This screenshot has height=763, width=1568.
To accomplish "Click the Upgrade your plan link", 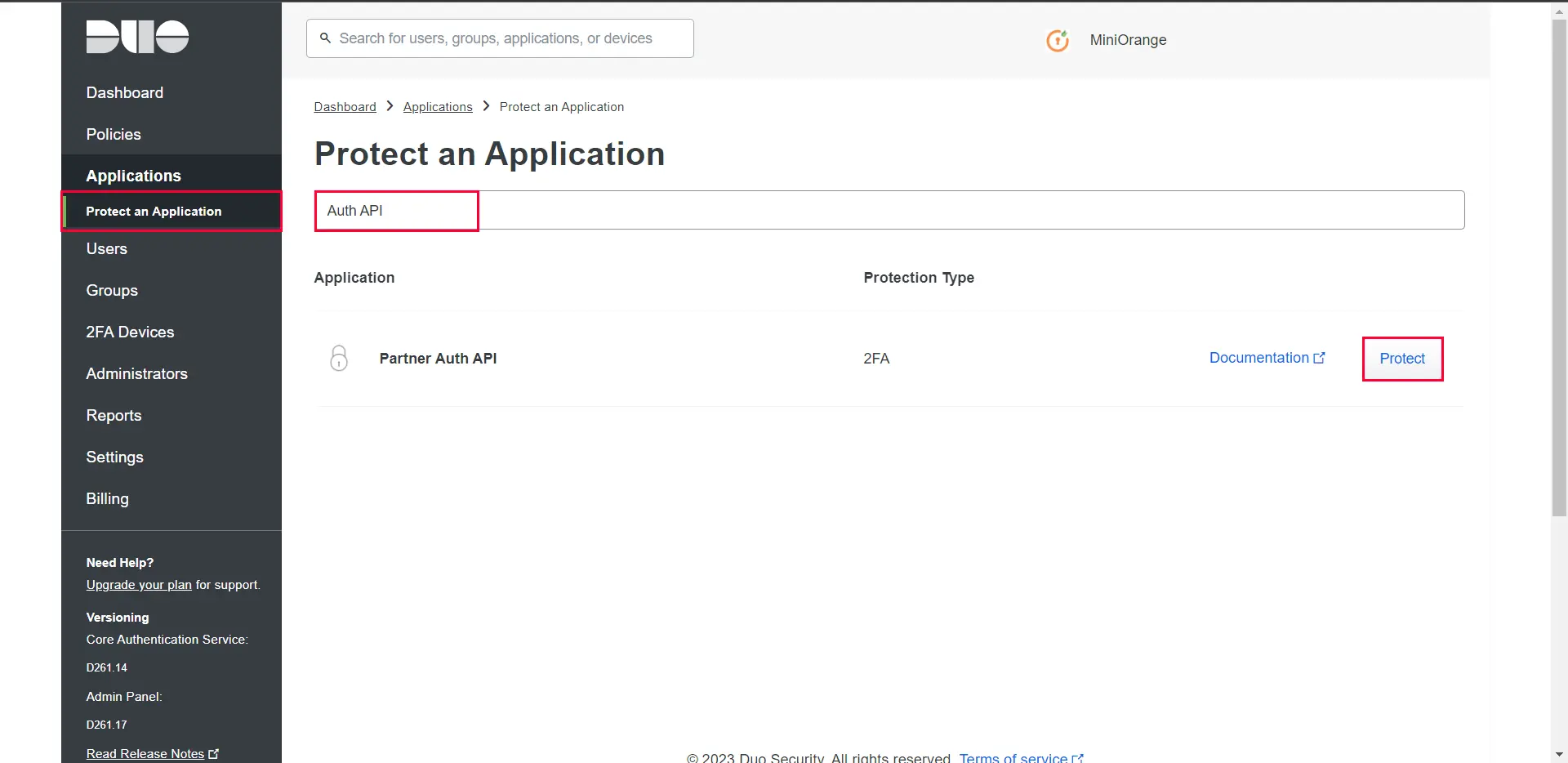I will coord(139,585).
